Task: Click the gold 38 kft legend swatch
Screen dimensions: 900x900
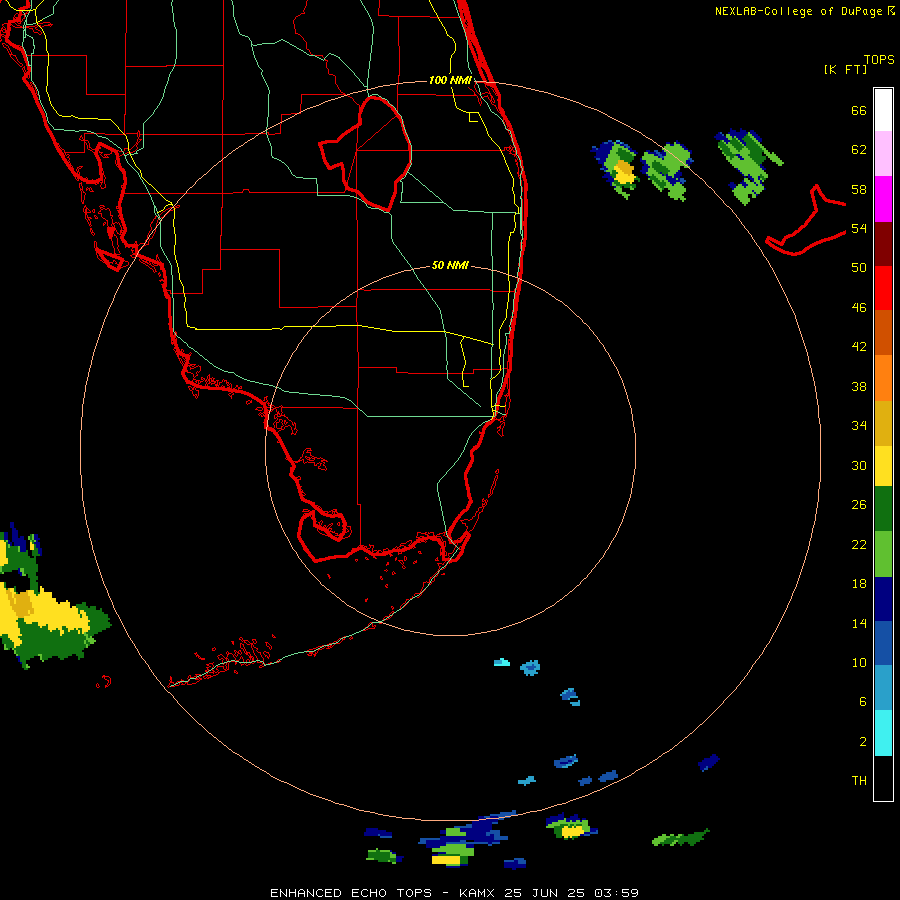Action: [883, 424]
